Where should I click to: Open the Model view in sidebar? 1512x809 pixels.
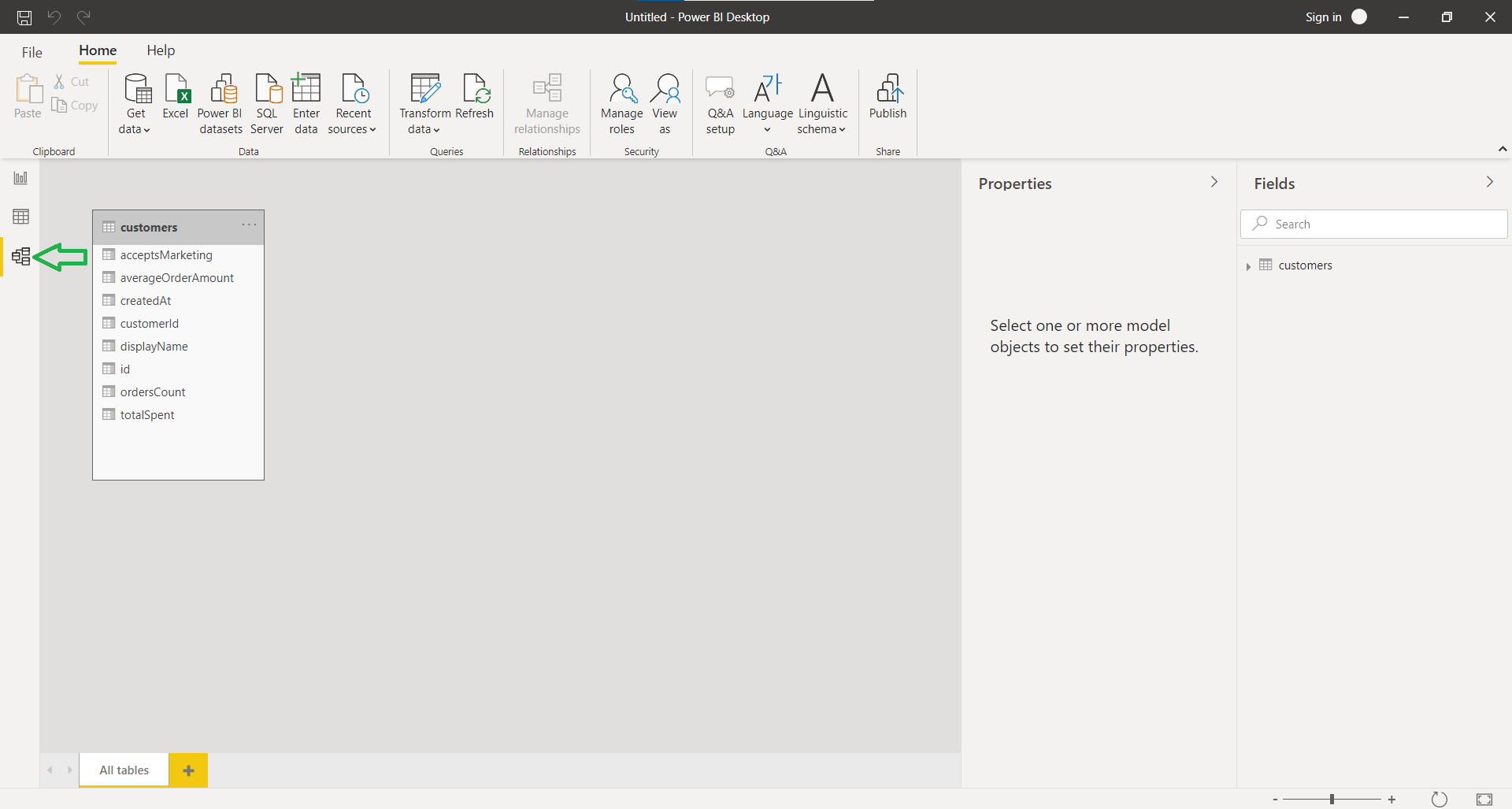pyautogui.click(x=20, y=257)
